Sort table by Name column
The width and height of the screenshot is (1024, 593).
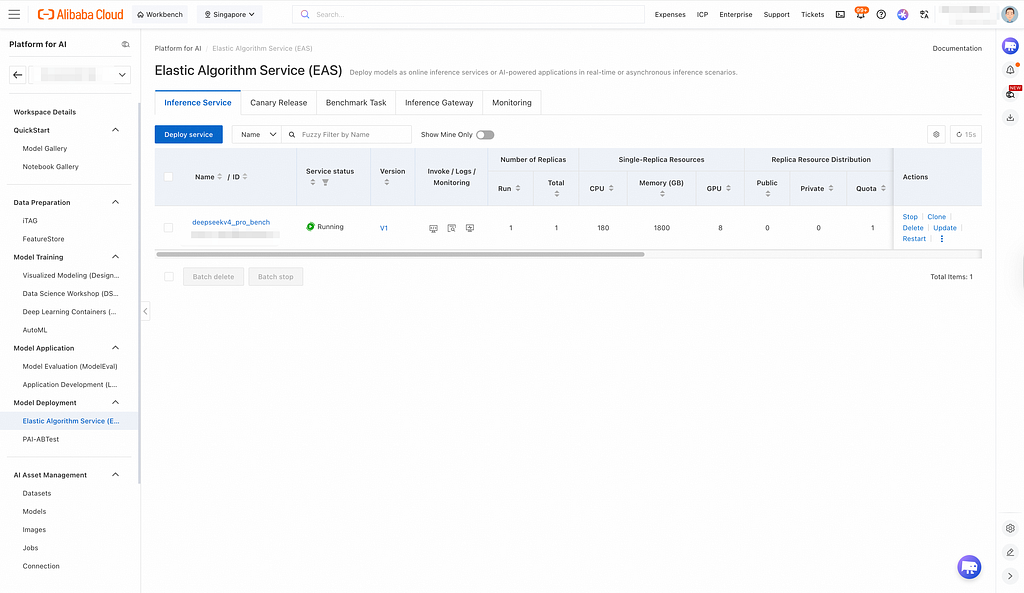pyautogui.click(x=219, y=177)
